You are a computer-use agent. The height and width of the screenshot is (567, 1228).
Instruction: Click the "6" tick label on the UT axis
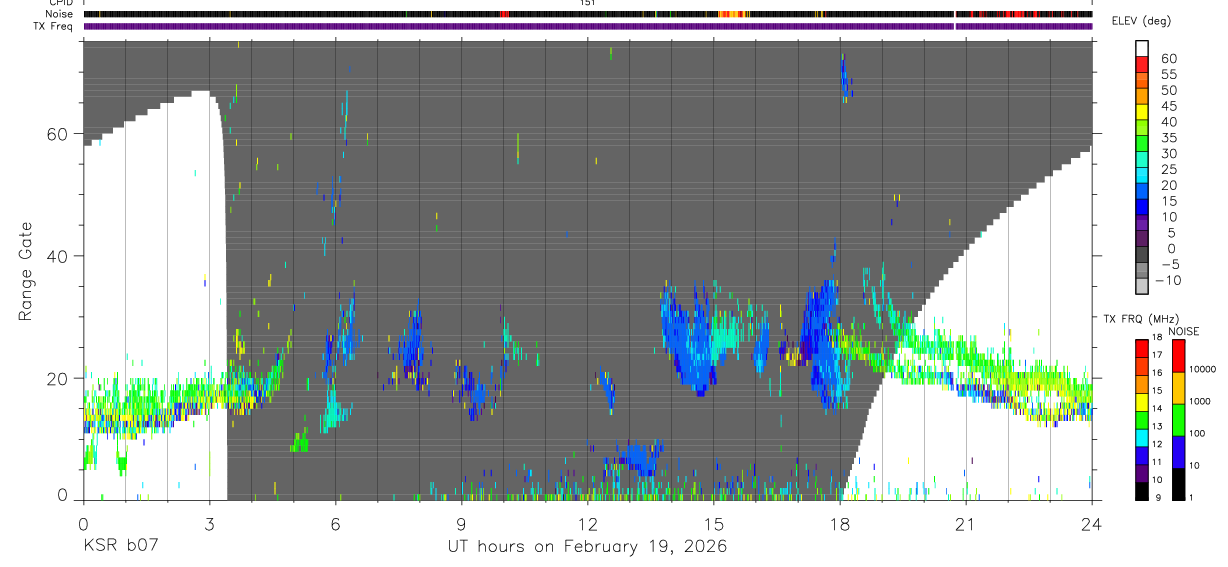click(x=335, y=523)
